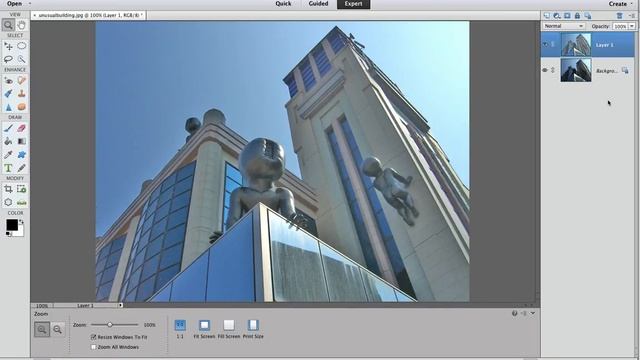640x360 pixels.
Task: Select the Smart Brush tool
Action: pyautogui.click(x=8, y=93)
